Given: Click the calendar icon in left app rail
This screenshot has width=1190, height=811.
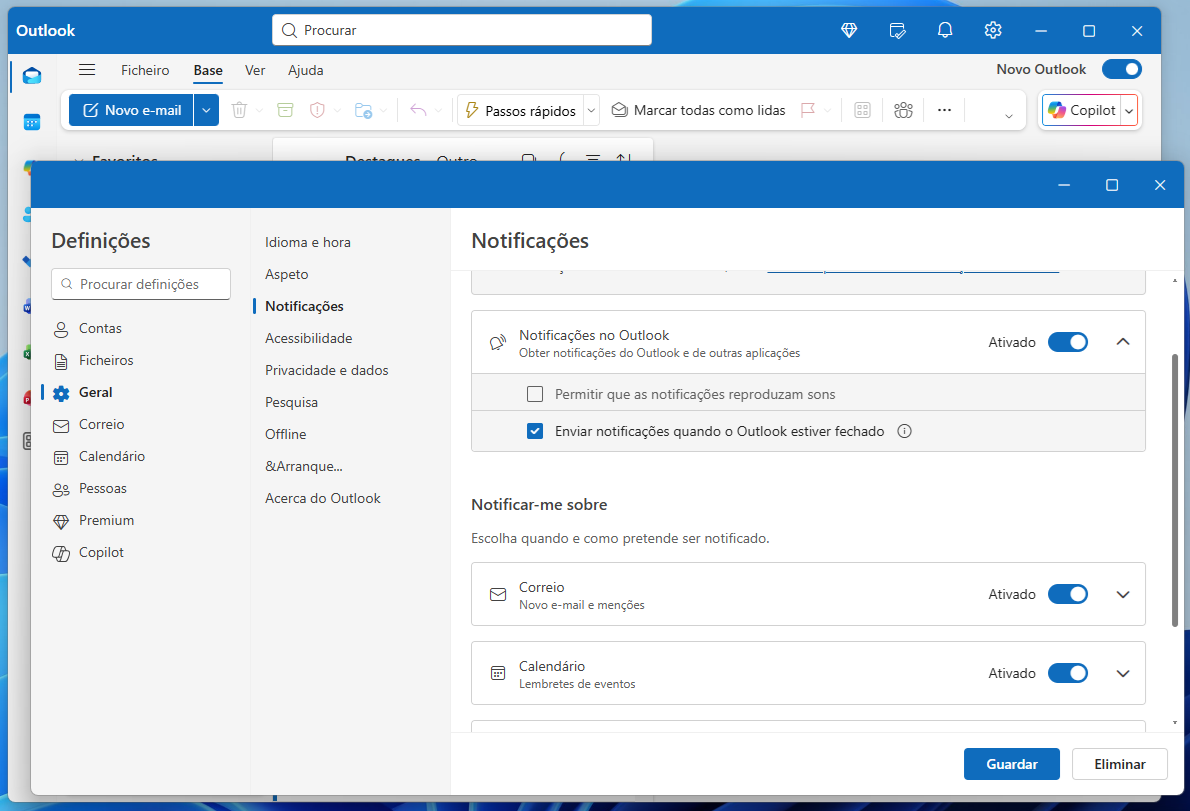Looking at the screenshot, I should point(32,122).
